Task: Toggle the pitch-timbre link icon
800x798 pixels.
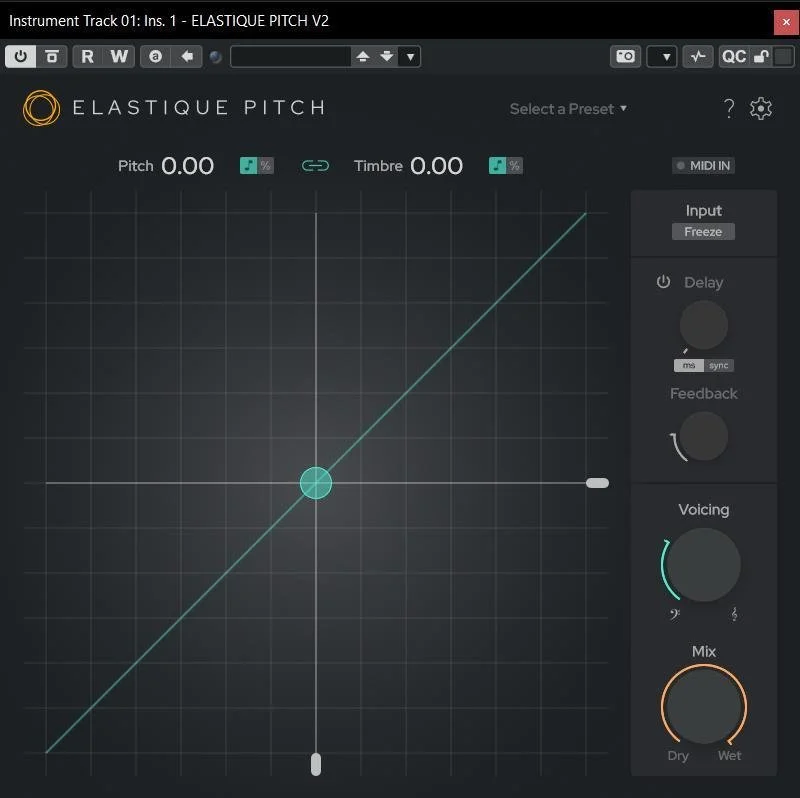Action: (x=315, y=166)
